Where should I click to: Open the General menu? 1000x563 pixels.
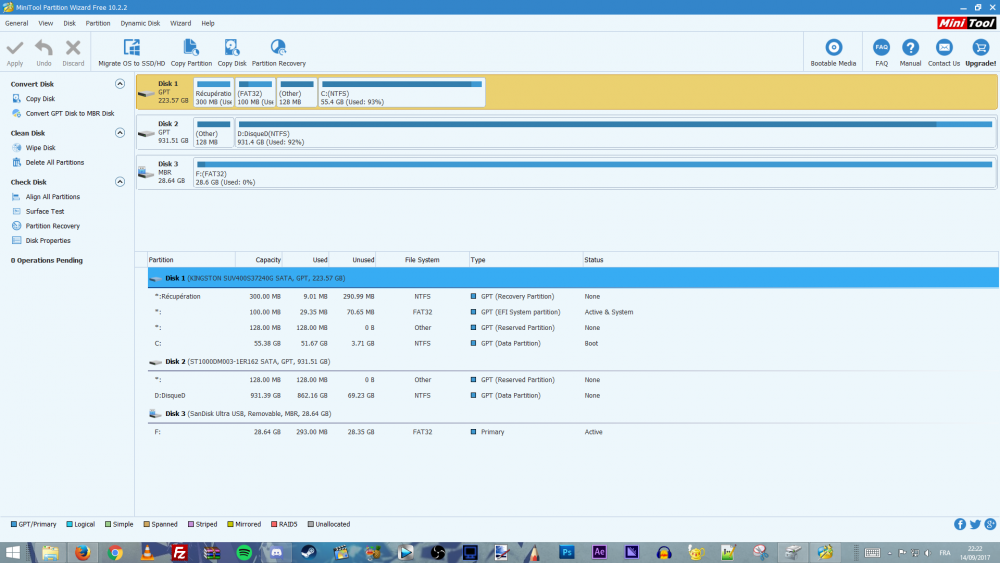pyautogui.click(x=17, y=23)
